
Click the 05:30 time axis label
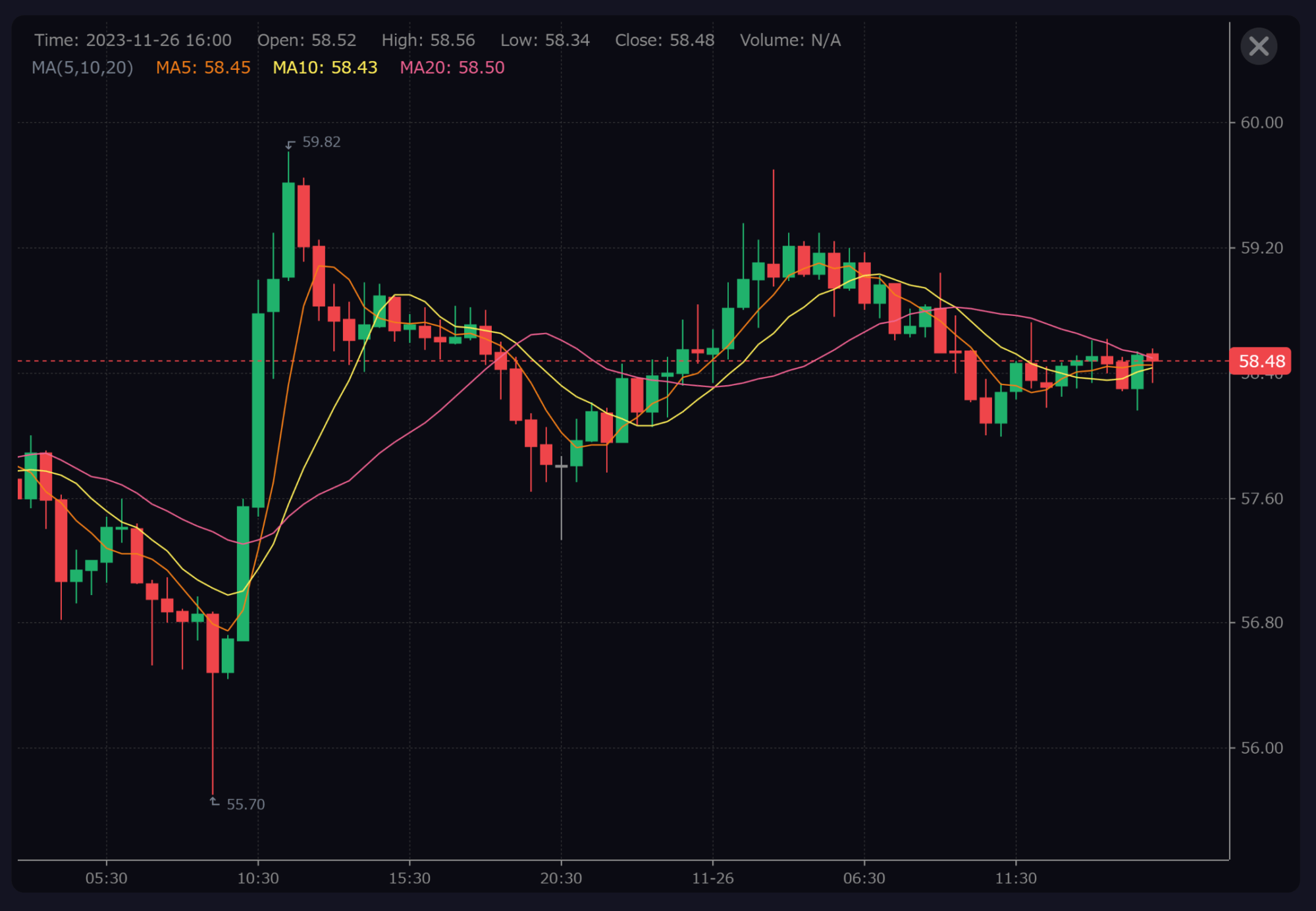click(x=107, y=879)
